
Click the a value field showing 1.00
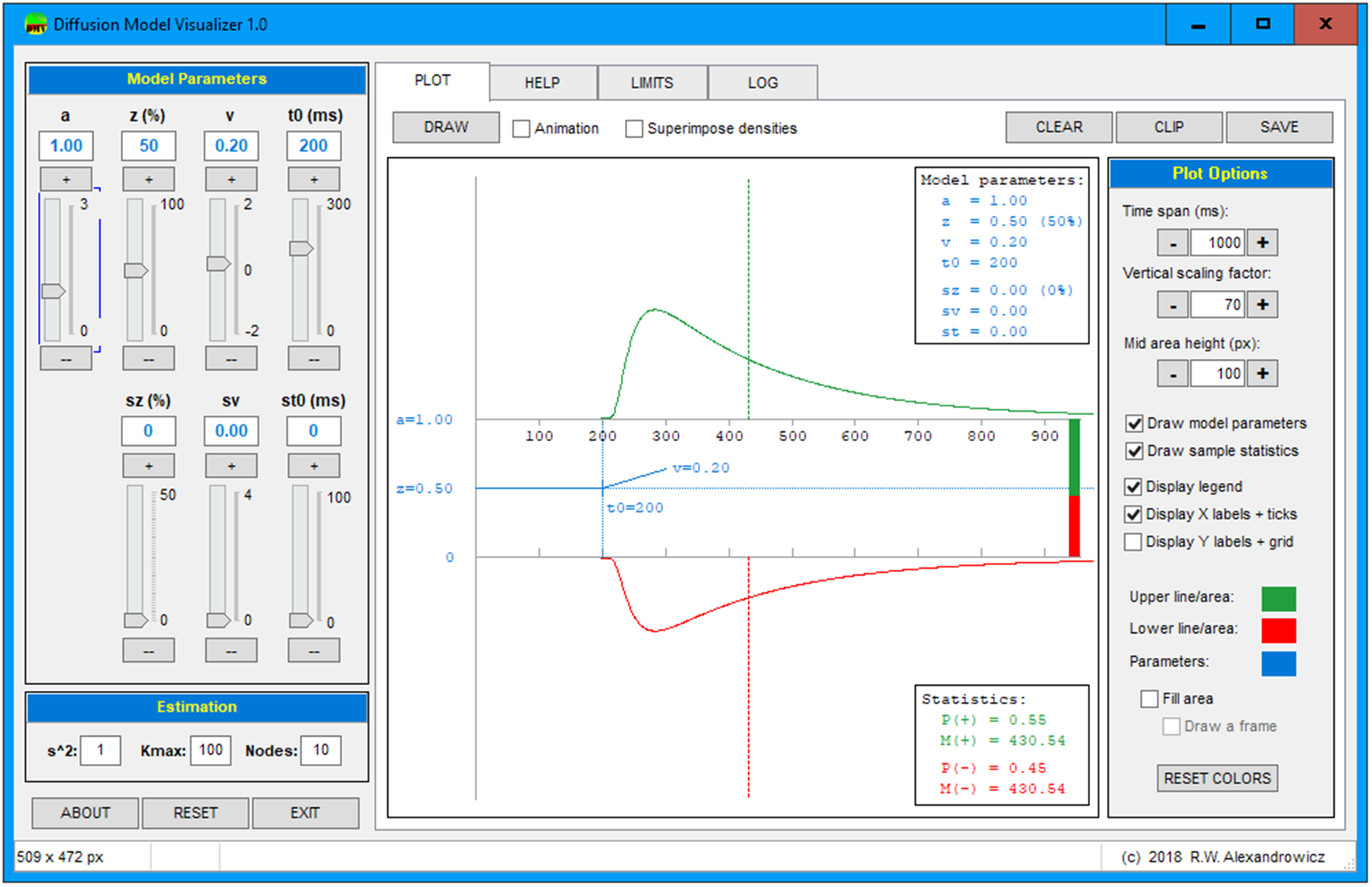point(66,146)
